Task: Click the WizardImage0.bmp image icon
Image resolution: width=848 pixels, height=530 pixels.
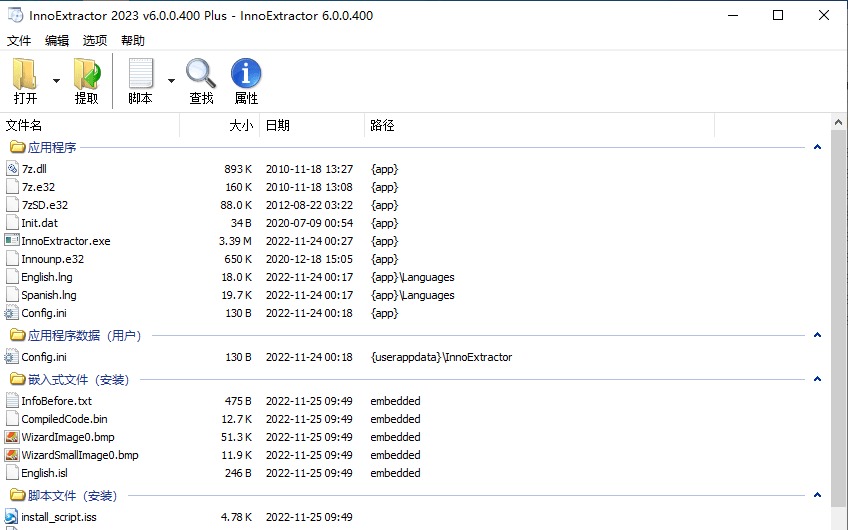Action: [x=12, y=437]
